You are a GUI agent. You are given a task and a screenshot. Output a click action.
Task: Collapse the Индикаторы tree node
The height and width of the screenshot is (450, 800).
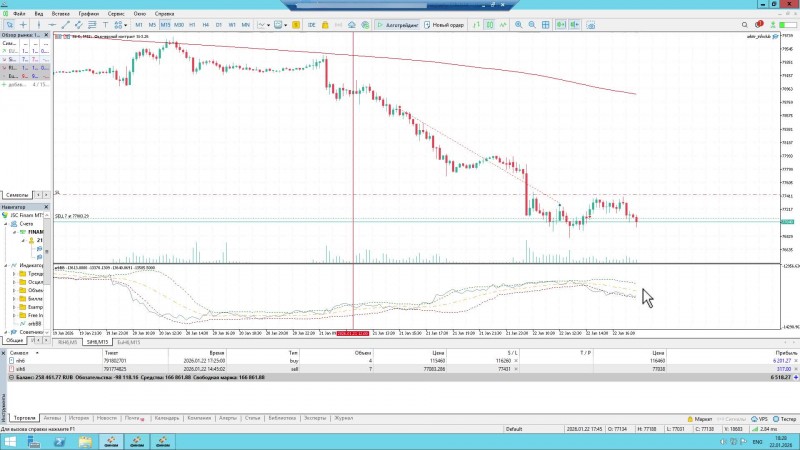tap(6, 265)
